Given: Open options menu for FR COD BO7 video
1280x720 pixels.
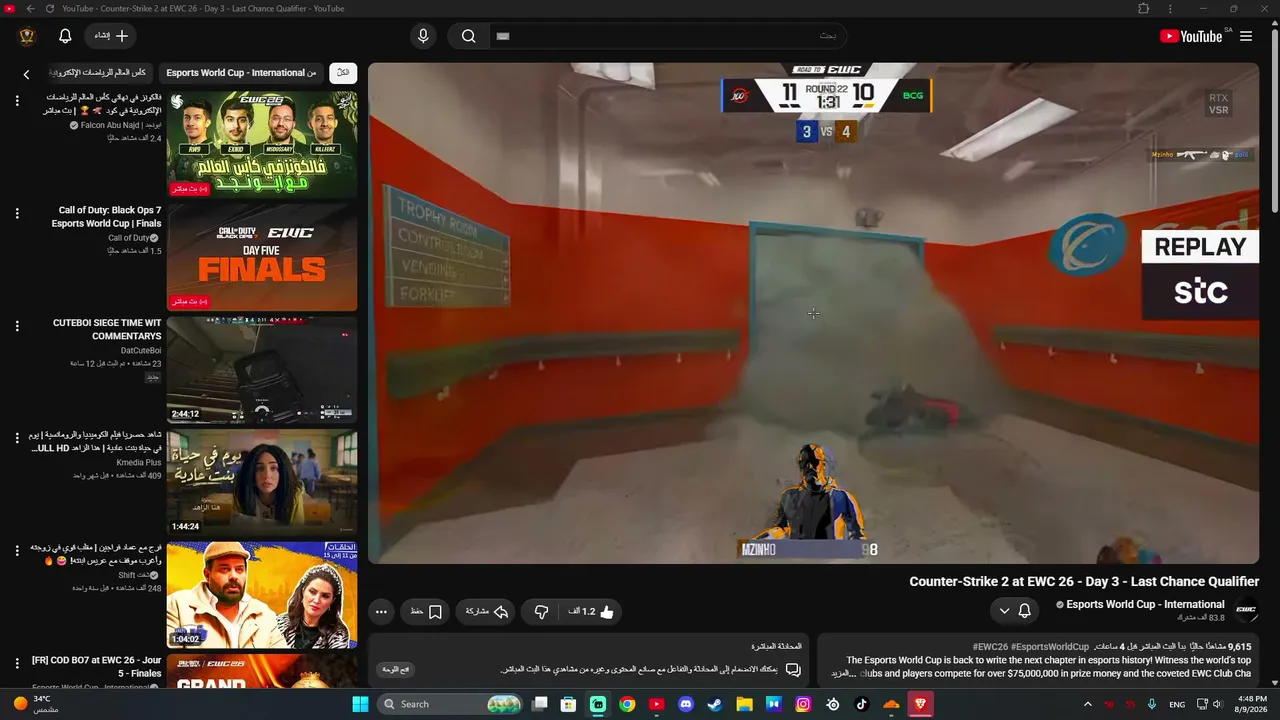Looking at the screenshot, I should pos(17,663).
